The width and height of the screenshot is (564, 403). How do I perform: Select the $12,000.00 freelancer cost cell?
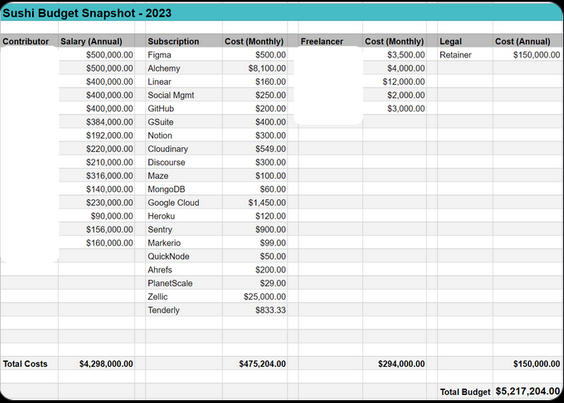click(x=395, y=82)
